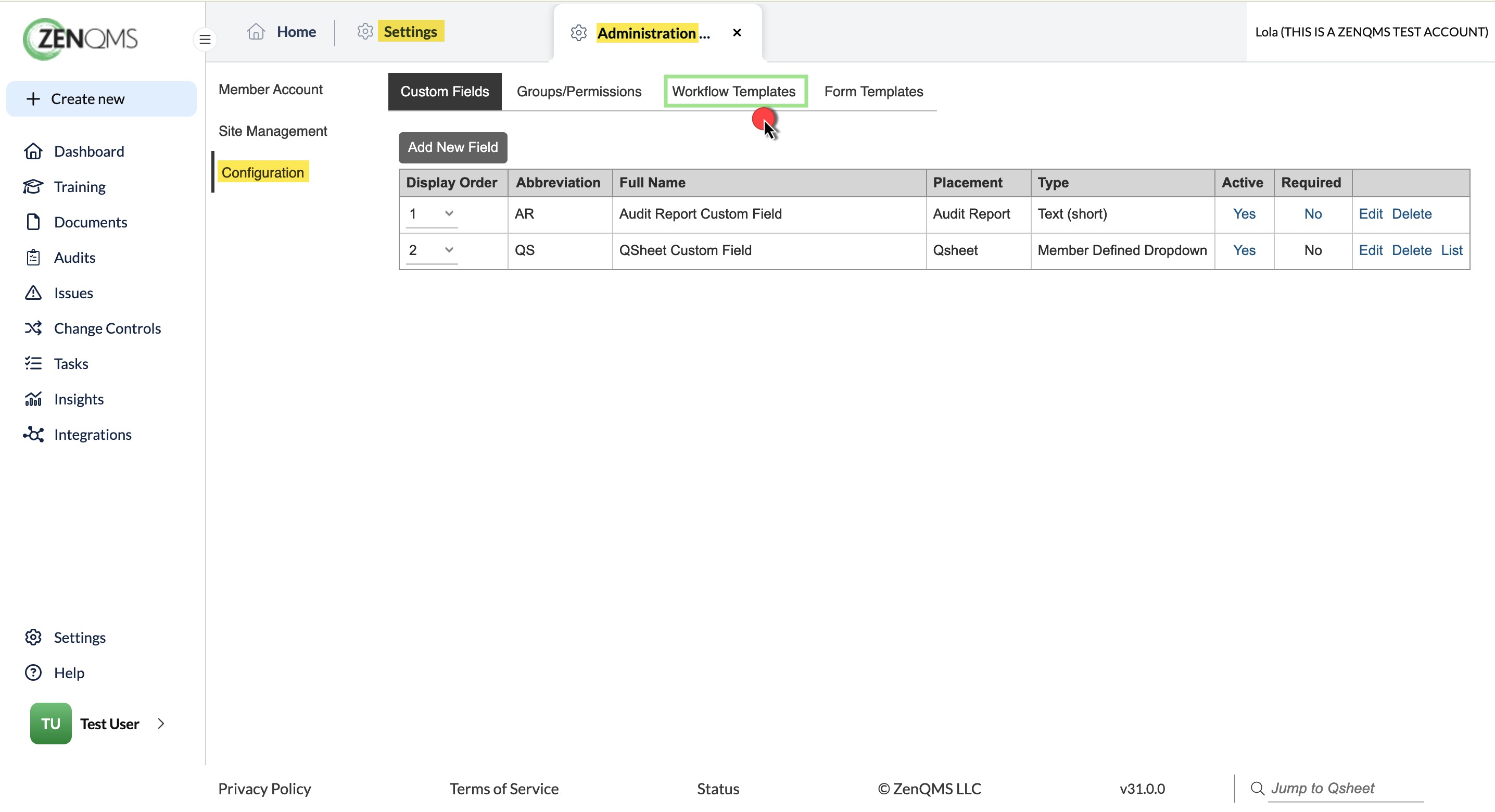
Task: Open Dashboard from the sidebar
Action: pos(89,151)
